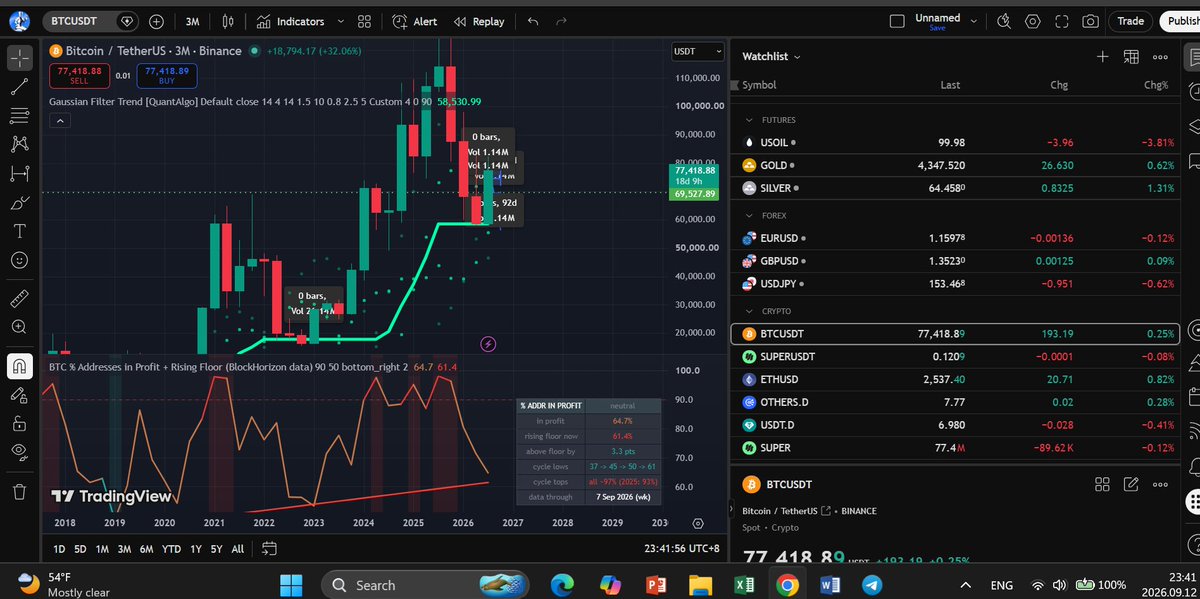Open the emoji icons tool

point(19,260)
